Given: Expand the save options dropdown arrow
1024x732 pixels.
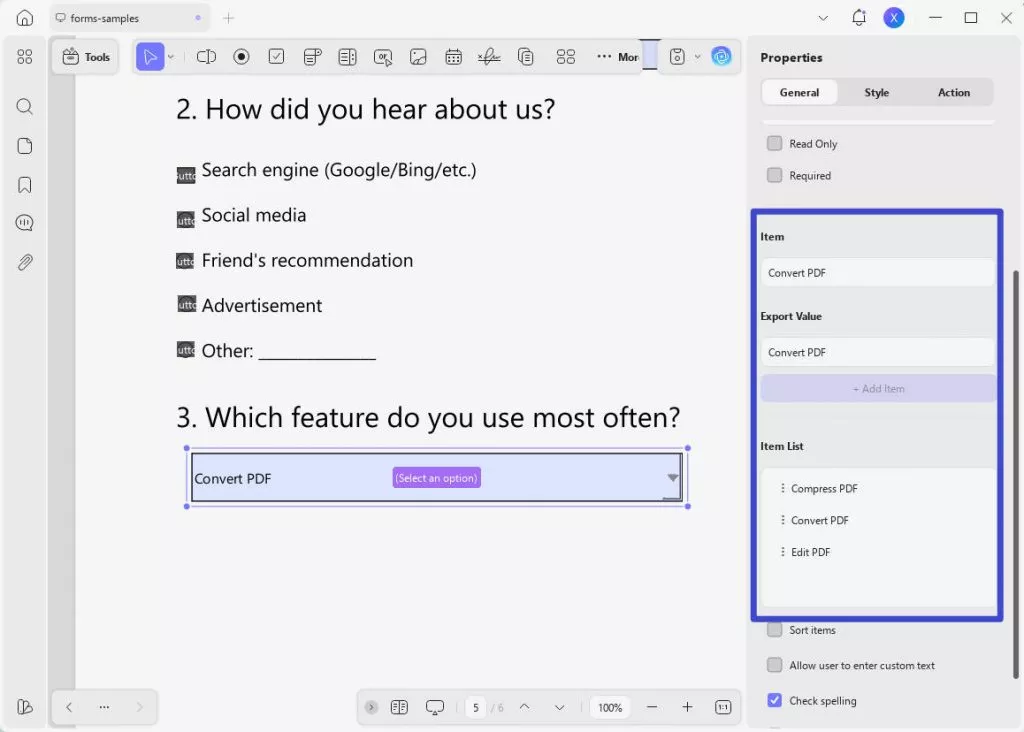Looking at the screenshot, I should [x=697, y=57].
